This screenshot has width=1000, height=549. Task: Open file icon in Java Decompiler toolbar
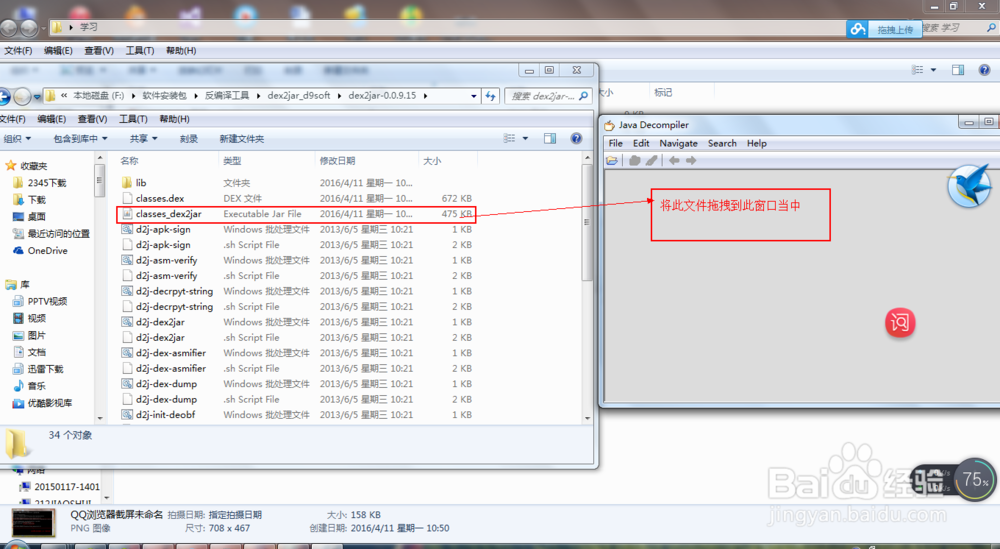(x=612, y=161)
